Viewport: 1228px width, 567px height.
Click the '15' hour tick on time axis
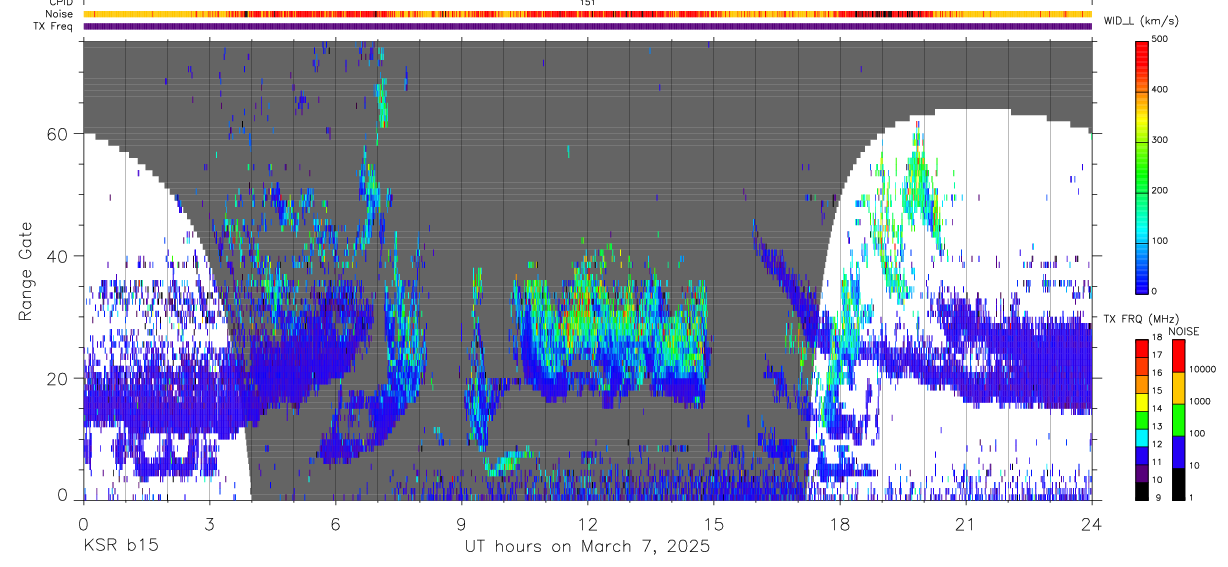[x=713, y=523]
